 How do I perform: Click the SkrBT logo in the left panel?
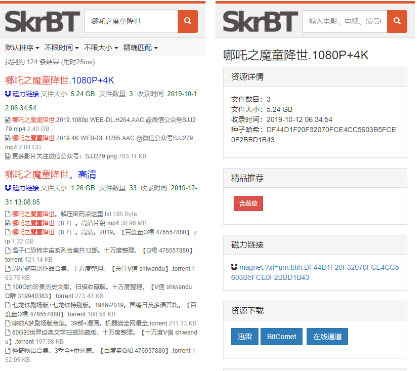(x=42, y=22)
